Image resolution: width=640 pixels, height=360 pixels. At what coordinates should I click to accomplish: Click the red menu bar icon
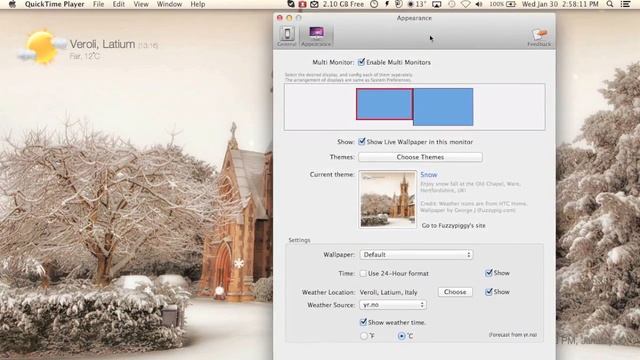coord(302,4)
